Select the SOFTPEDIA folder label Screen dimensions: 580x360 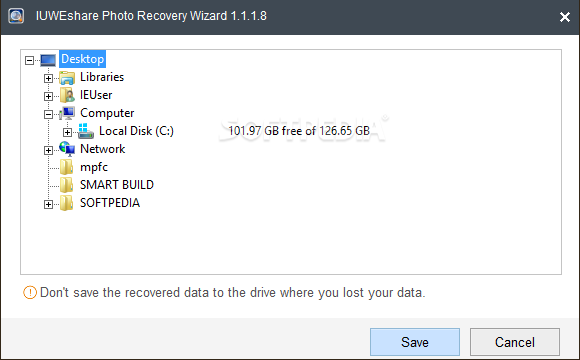[x=110, y=203]
